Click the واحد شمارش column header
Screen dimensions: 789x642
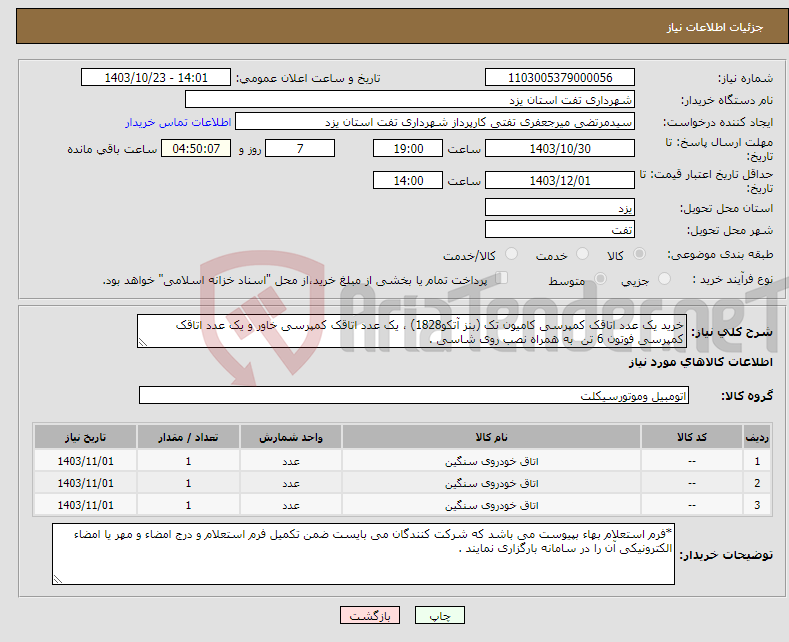click(x=291, y=437)
